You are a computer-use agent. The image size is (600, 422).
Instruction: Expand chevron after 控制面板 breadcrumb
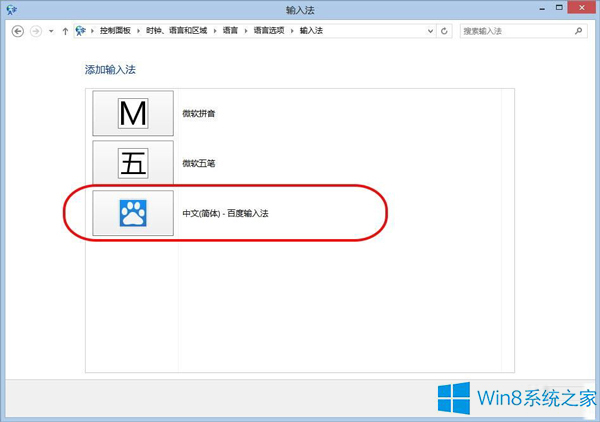[139, 31]
